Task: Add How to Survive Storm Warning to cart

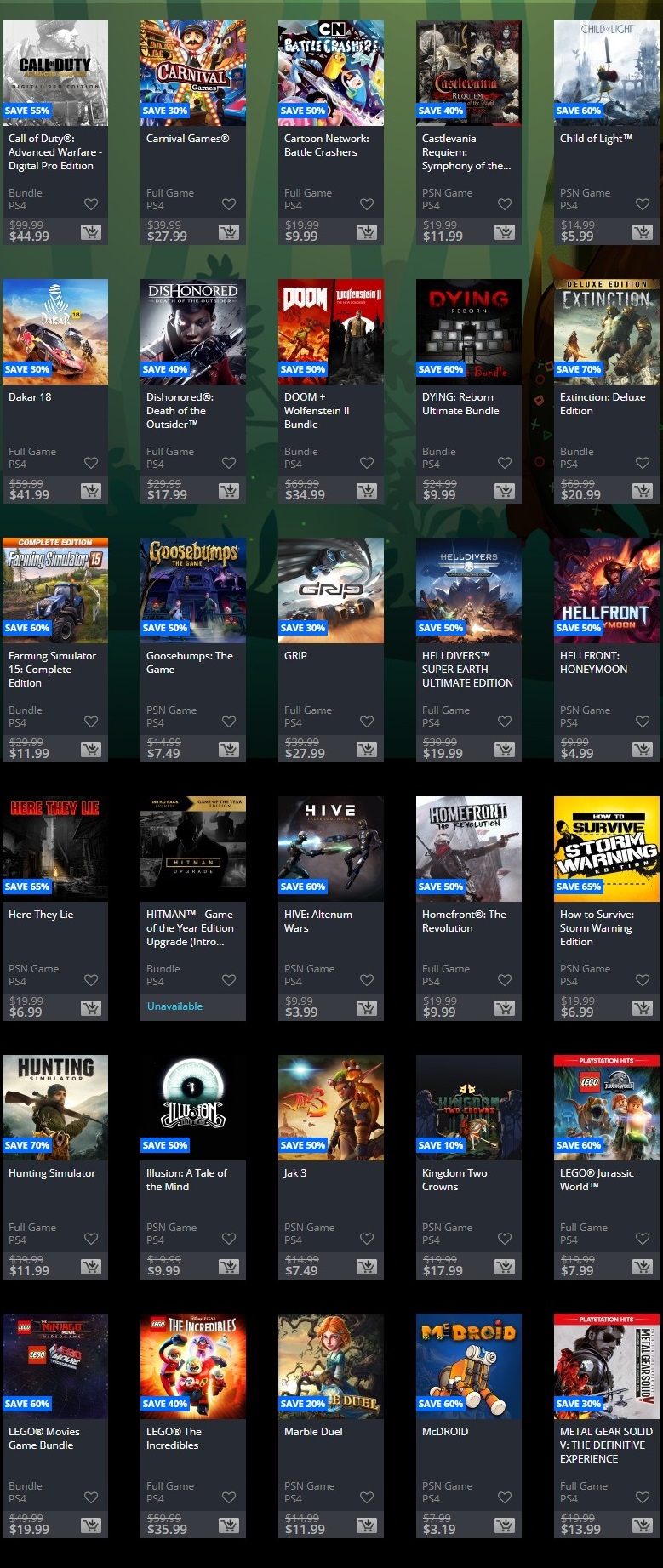Action: [642, 1007]
